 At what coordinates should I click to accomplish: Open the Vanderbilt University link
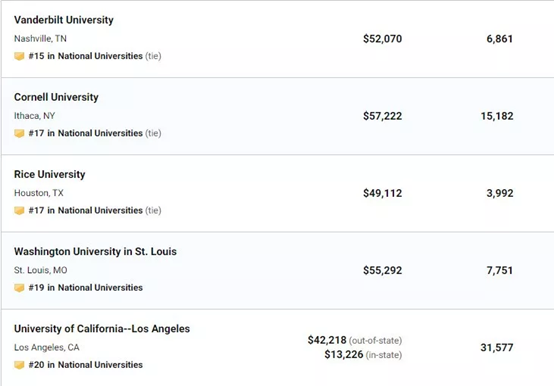click(64, 20)
